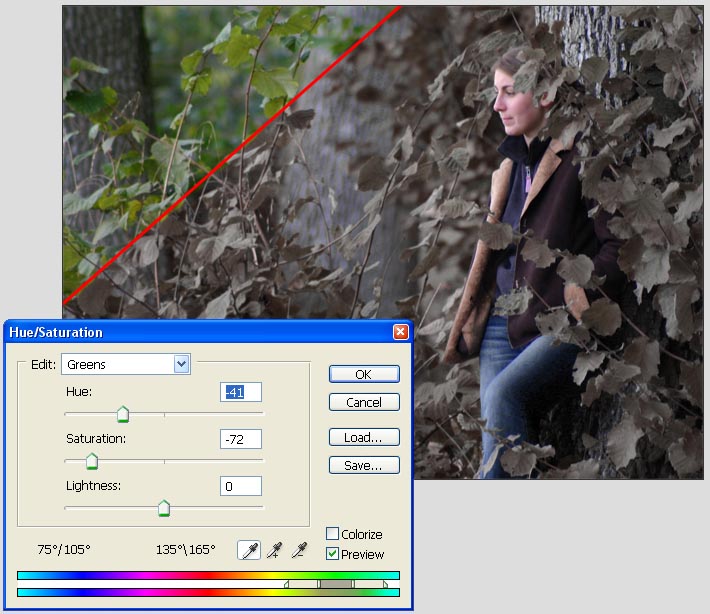Click the lower color spectrum bar
710x614 pixels.
point(208,592)
